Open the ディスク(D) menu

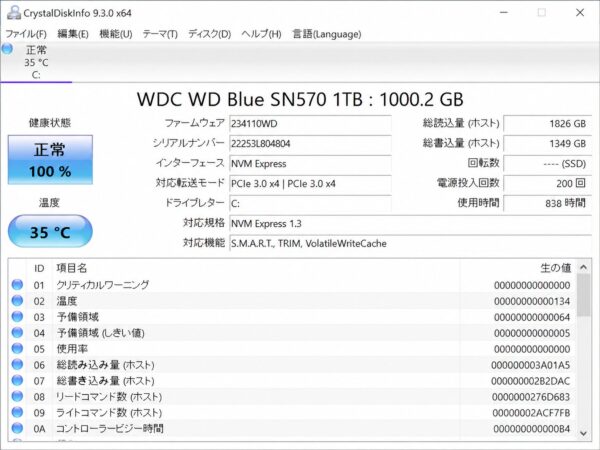[x=209, y=34]
